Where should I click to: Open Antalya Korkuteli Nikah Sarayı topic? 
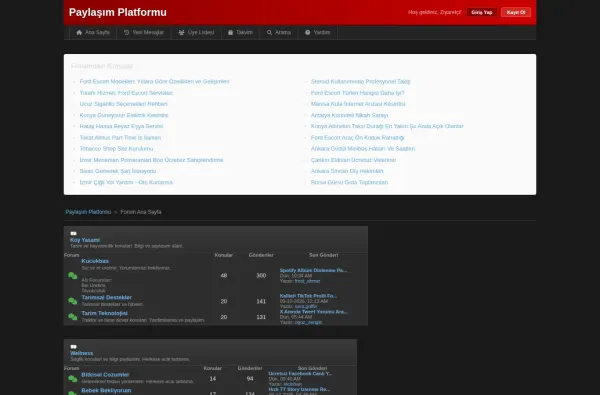pos(349,115)
